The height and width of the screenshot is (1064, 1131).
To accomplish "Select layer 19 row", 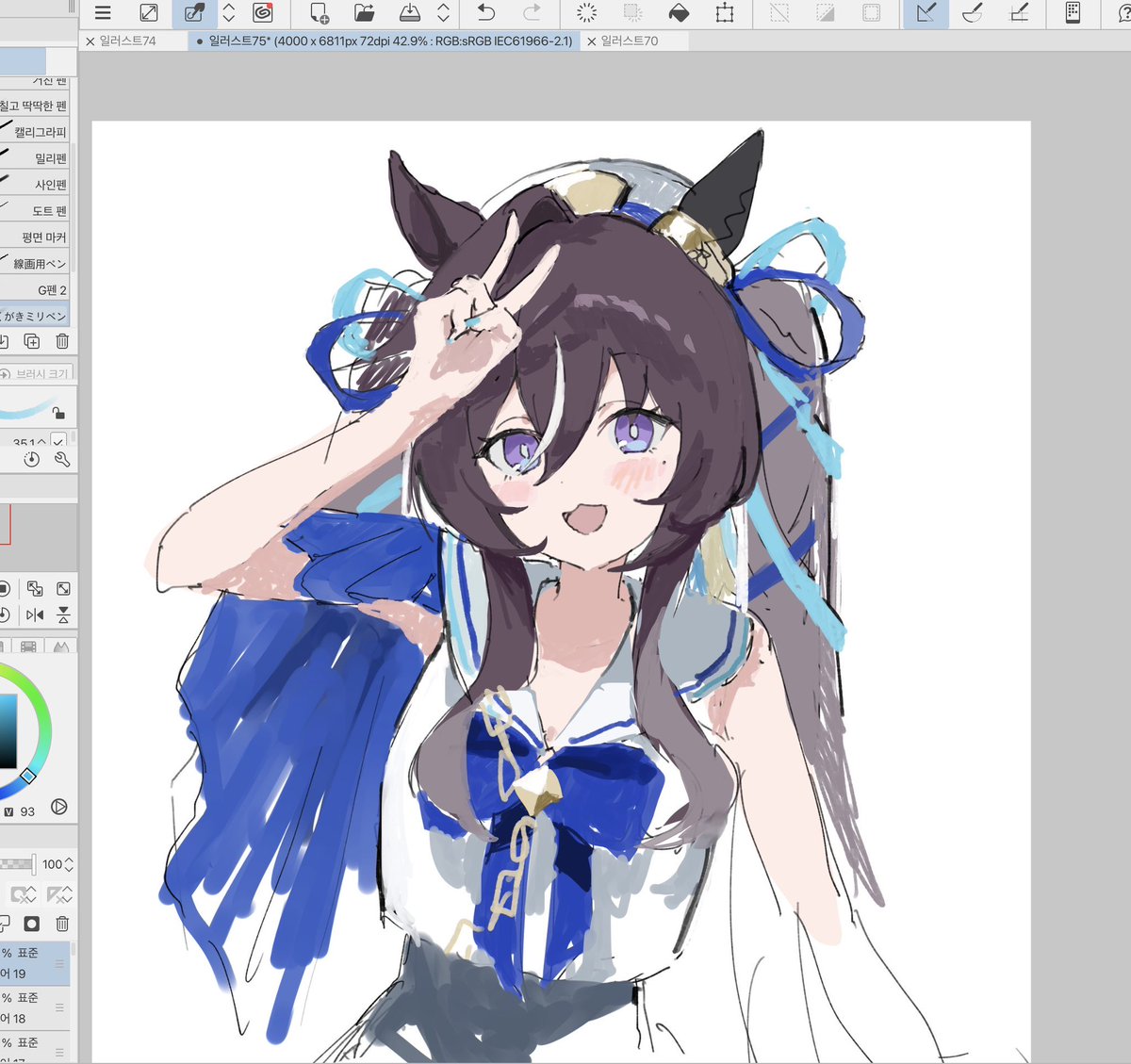I will coord(35,963).
